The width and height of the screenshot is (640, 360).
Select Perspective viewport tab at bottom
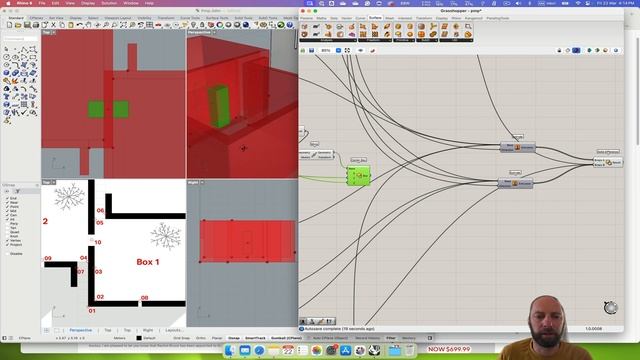point(80,330)
